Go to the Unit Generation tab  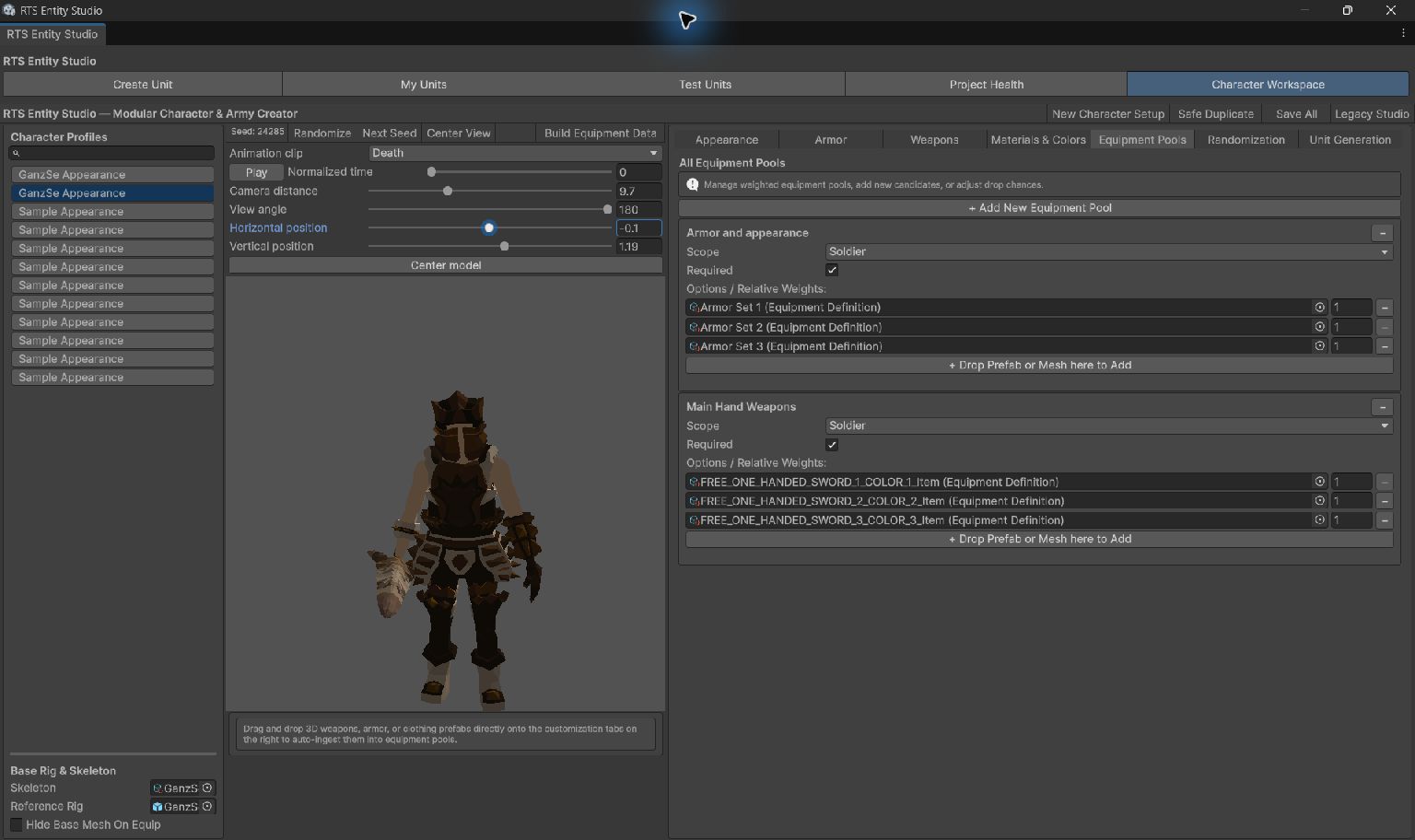click(1350, 140)
